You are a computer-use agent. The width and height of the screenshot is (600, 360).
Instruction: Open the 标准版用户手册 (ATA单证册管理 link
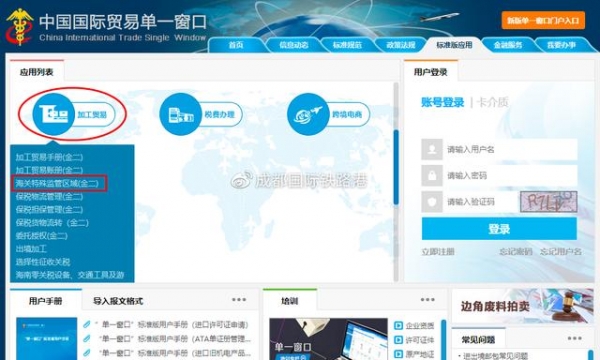[174, 339]
